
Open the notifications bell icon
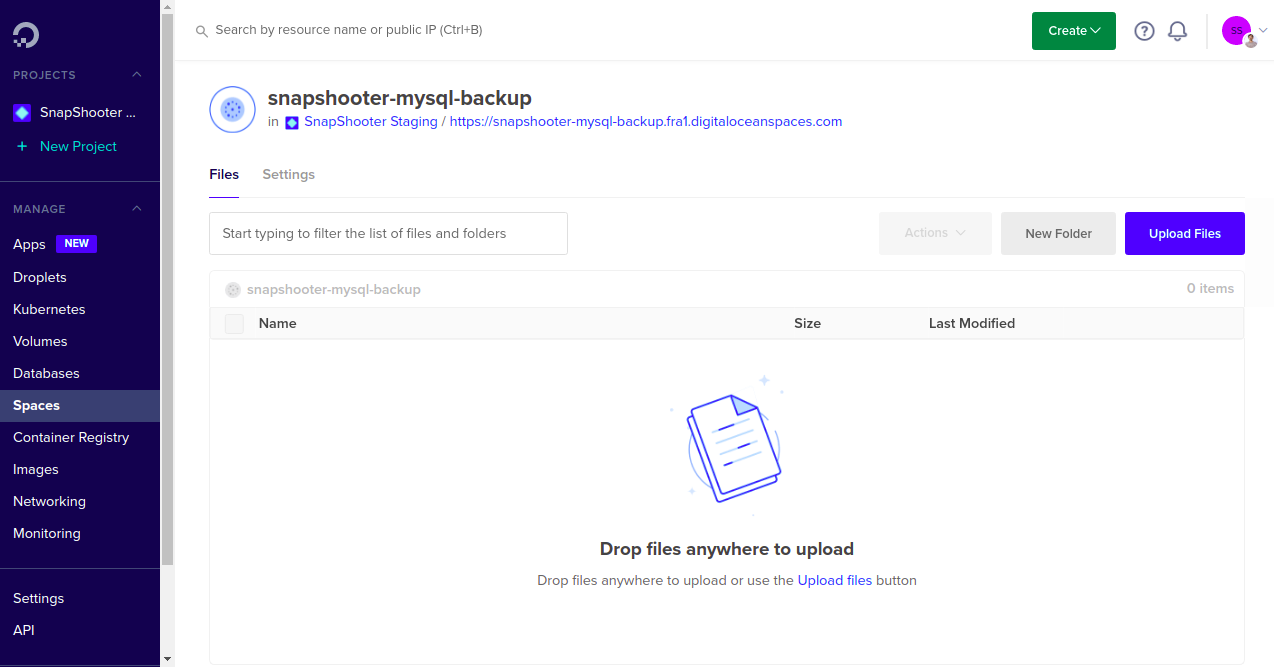pos(1178,31)
